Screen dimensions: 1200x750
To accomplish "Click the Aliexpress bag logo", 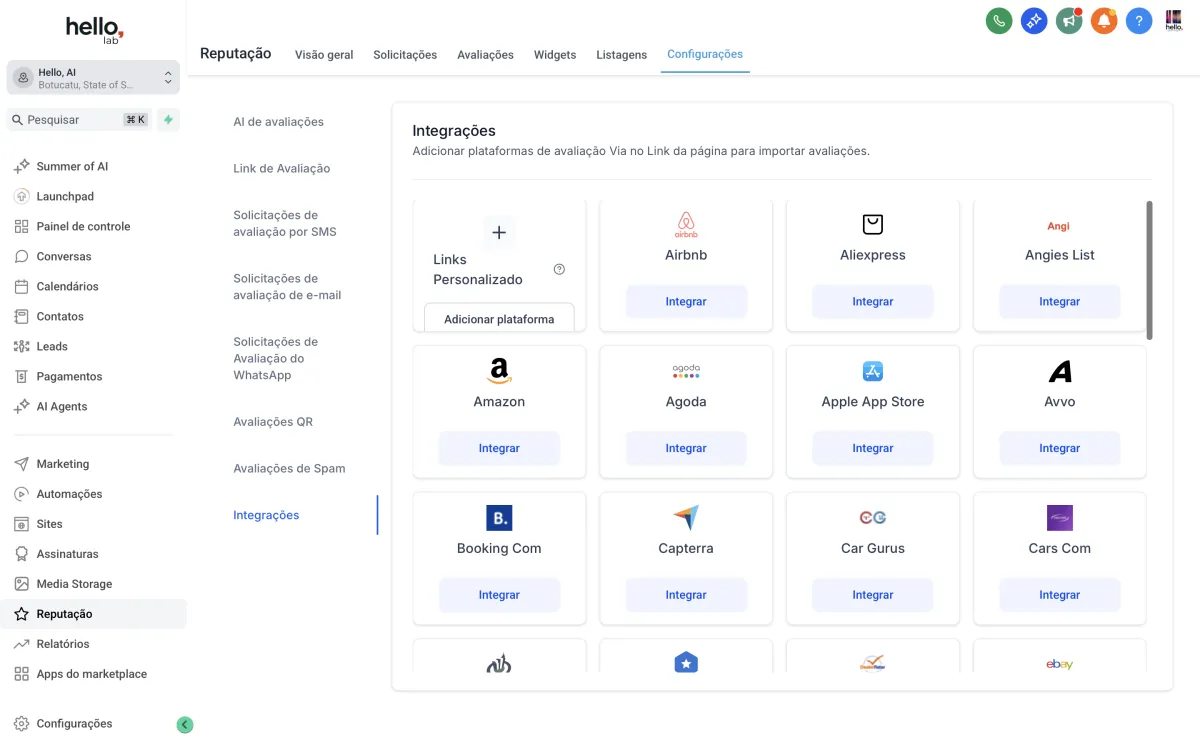I will click(873, 224).
